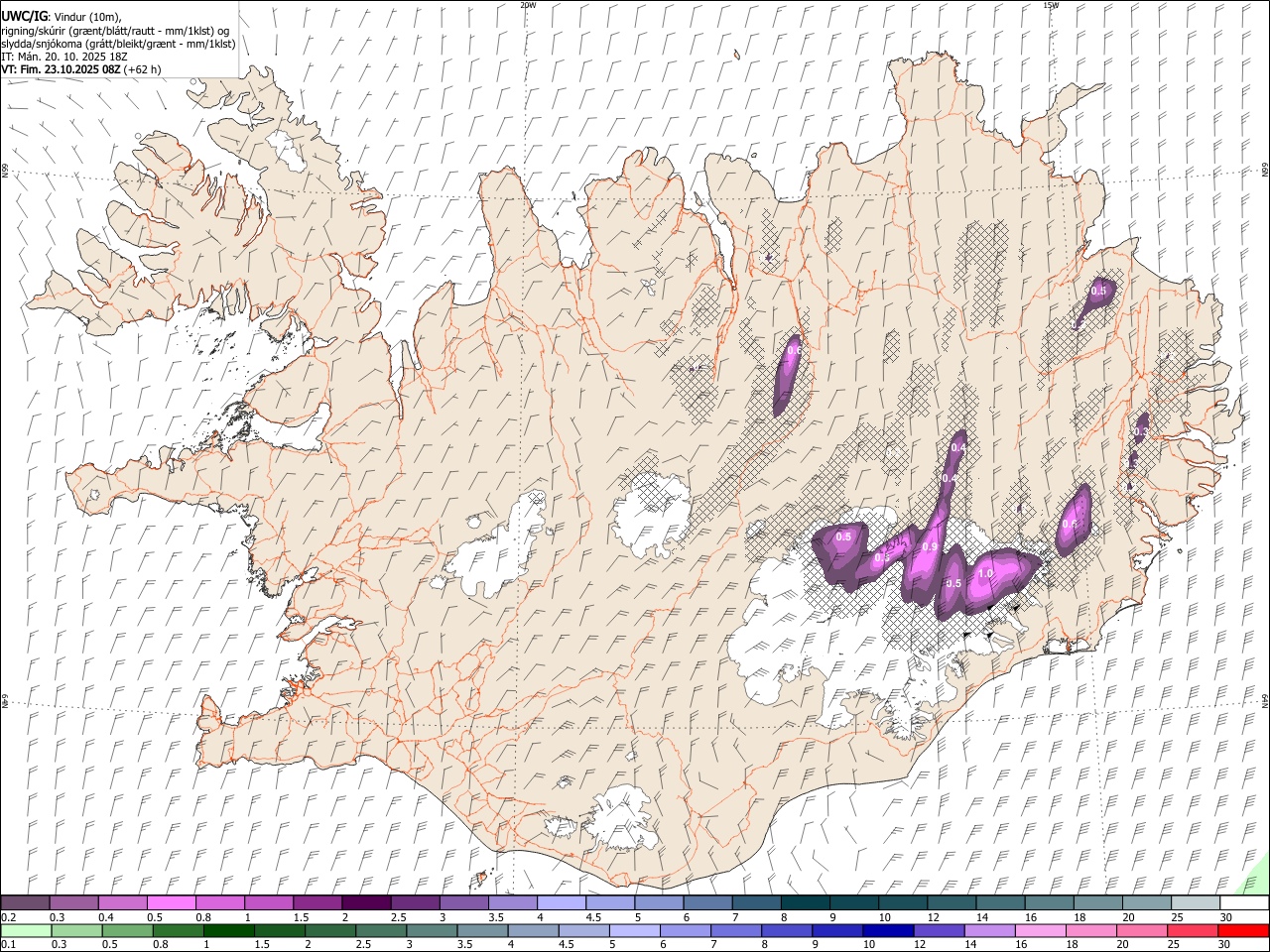Pick the 3.5 swatch in the upper legend row
The image size is (1270, 952).
click(512, 903)
